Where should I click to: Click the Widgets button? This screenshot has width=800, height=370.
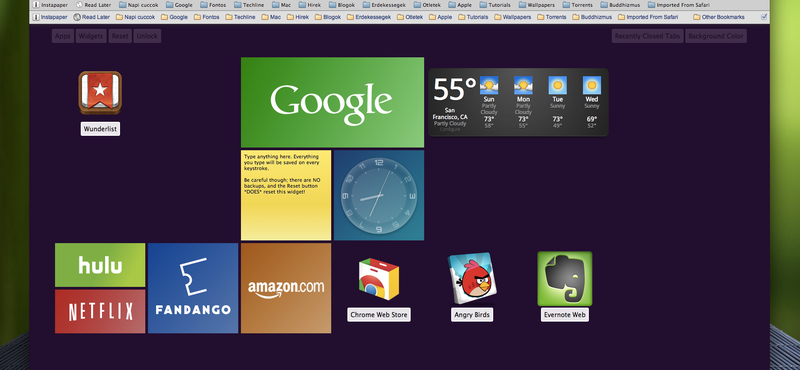point(91,36)
